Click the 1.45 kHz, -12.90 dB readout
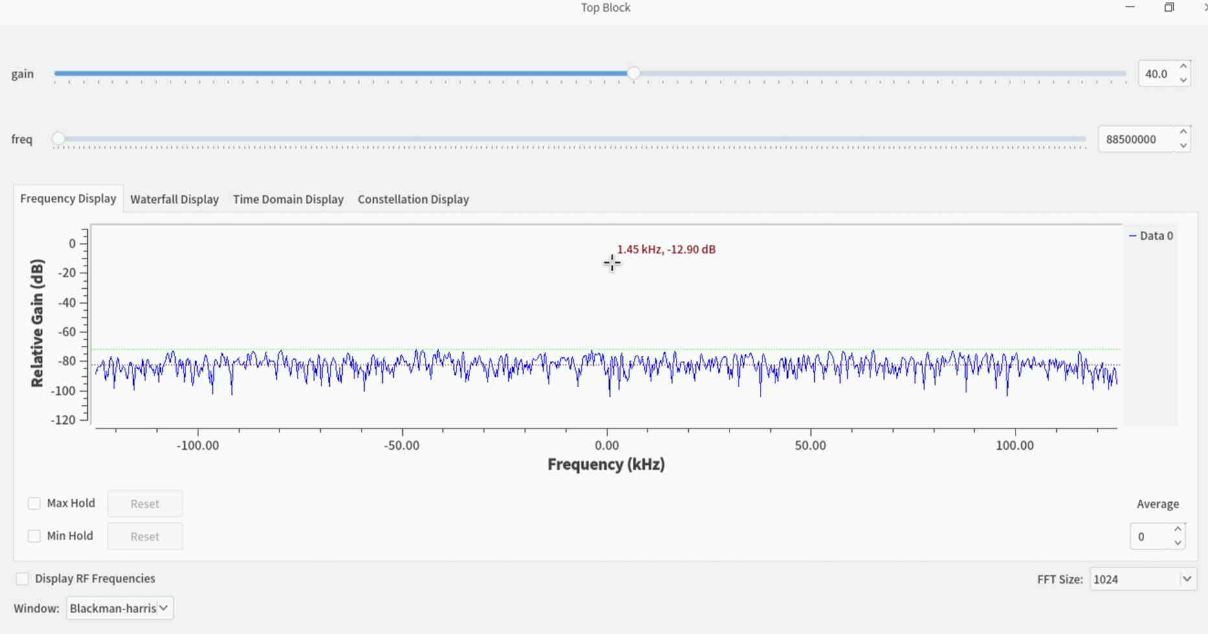This screenshot has width=1208, height=634. tap(666, 249)
